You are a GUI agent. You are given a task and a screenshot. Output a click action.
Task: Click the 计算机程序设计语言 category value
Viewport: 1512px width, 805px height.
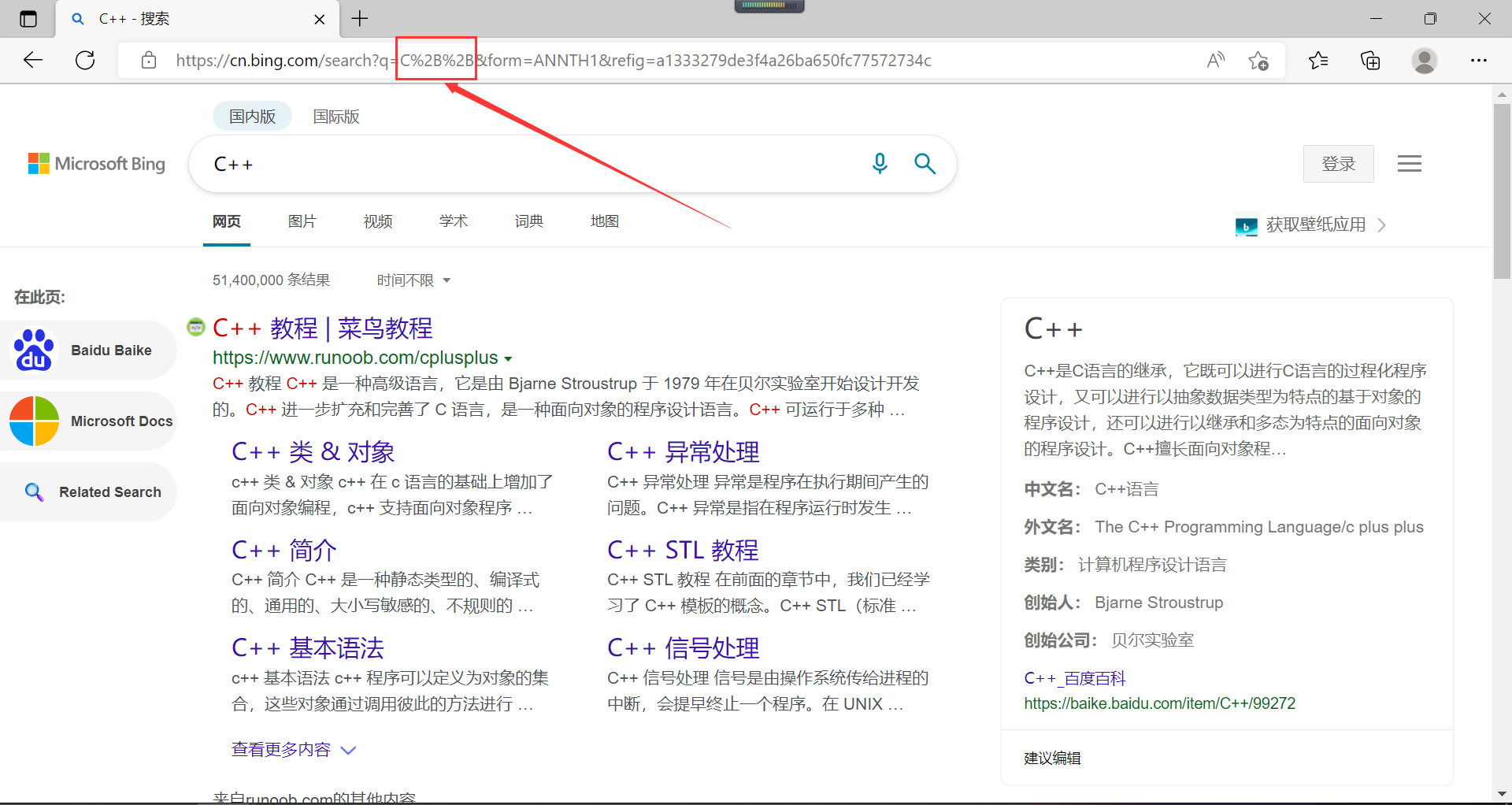coord(1152,565)
